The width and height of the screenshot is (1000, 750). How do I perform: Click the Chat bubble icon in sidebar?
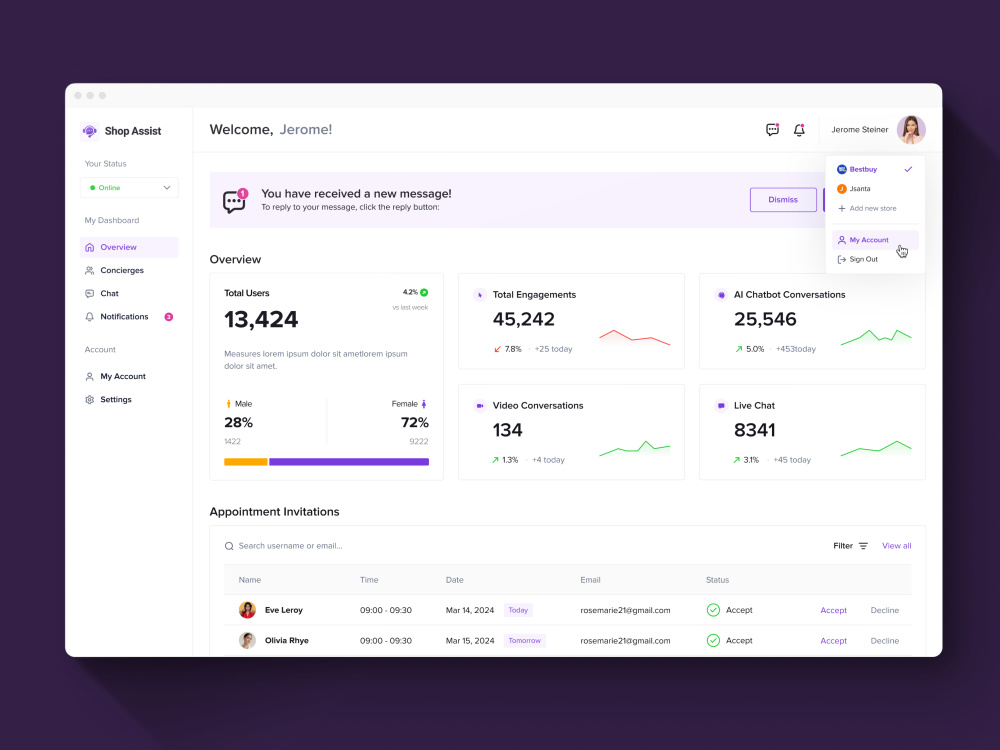(90, 293)
